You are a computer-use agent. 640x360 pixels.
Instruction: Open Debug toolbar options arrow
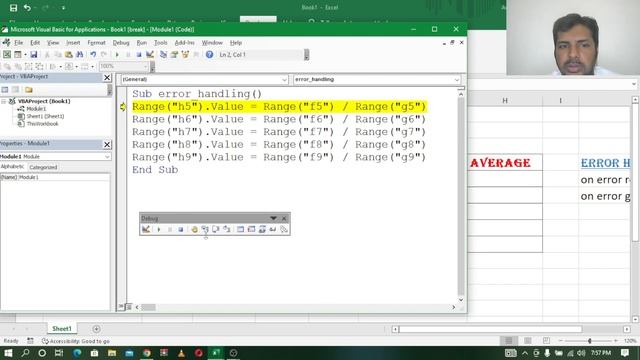273,218
